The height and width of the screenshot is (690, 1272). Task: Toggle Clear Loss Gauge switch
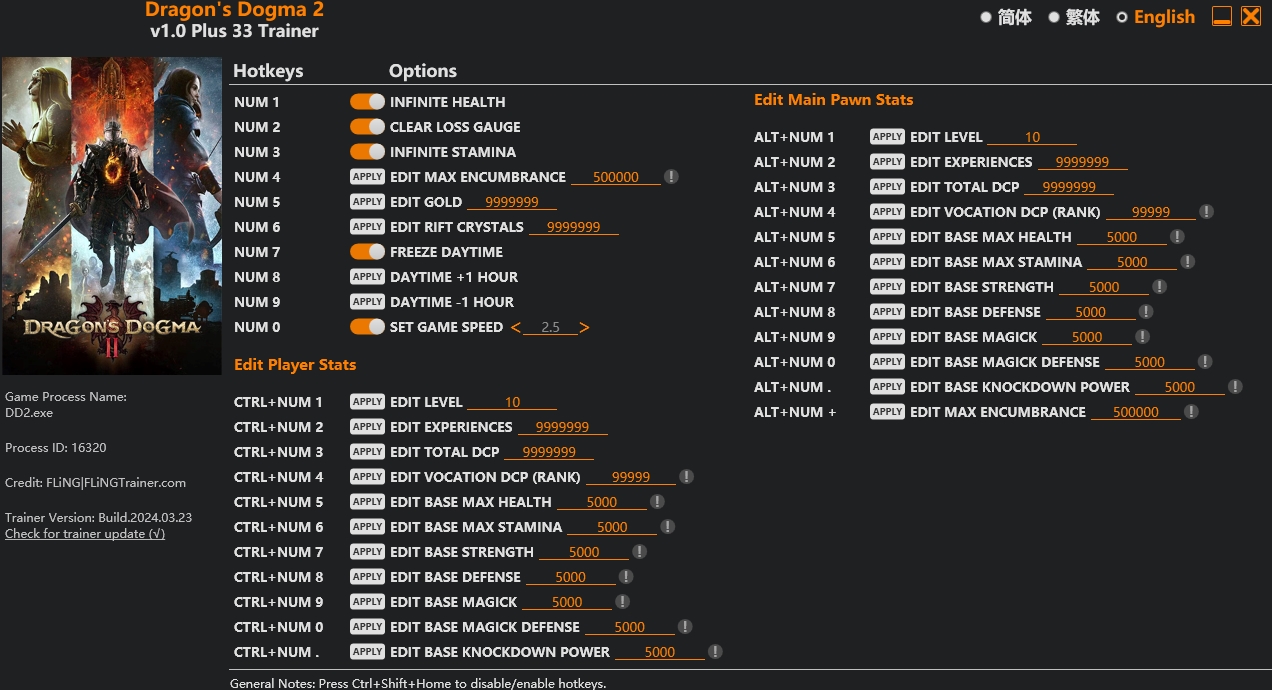(367, 127)
